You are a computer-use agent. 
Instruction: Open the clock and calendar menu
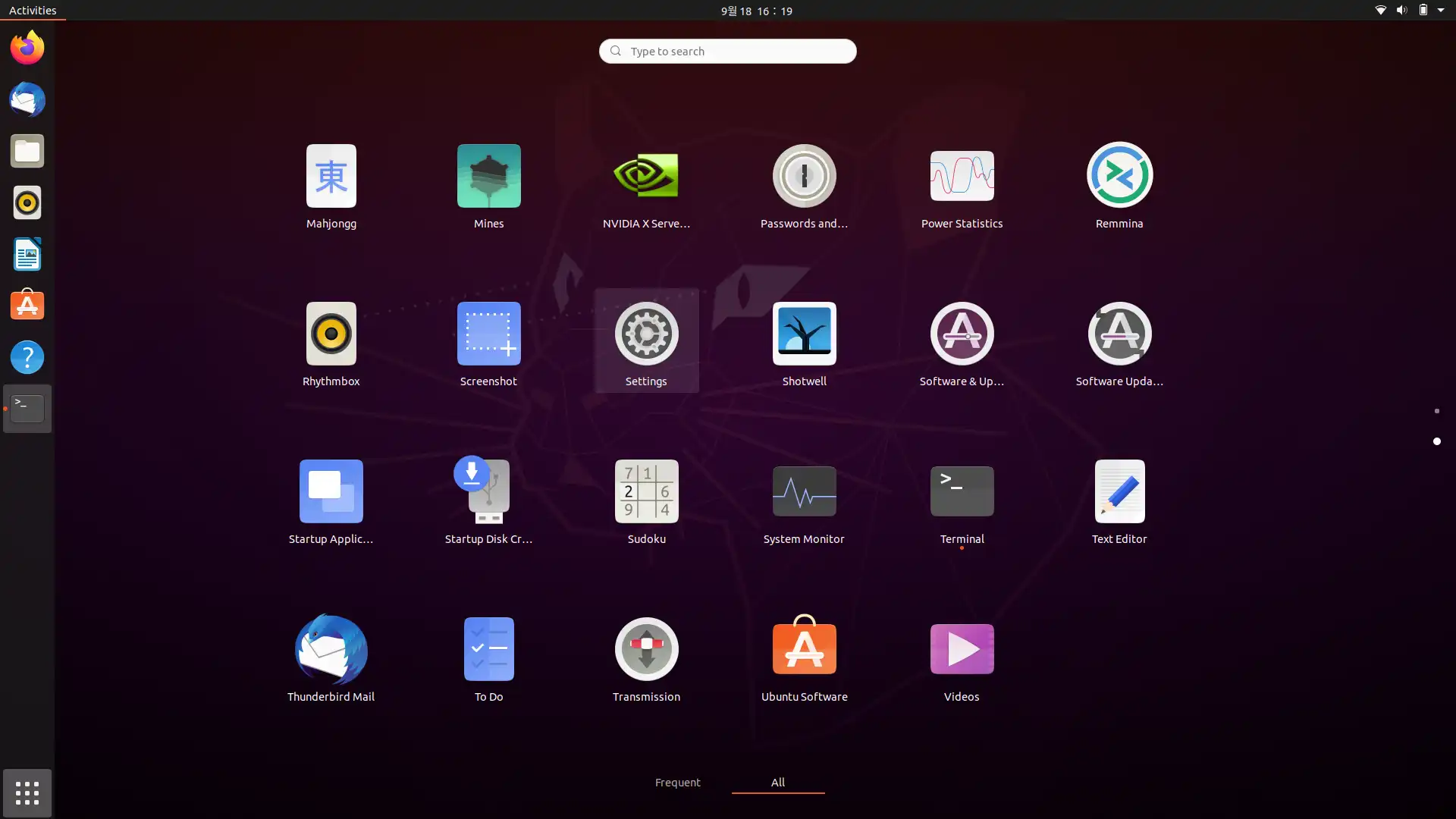[756, 11]
